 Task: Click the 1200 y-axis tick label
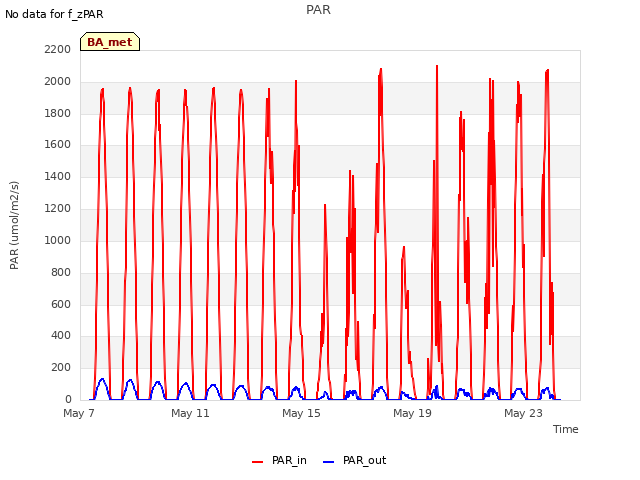[x=58, y=208]
